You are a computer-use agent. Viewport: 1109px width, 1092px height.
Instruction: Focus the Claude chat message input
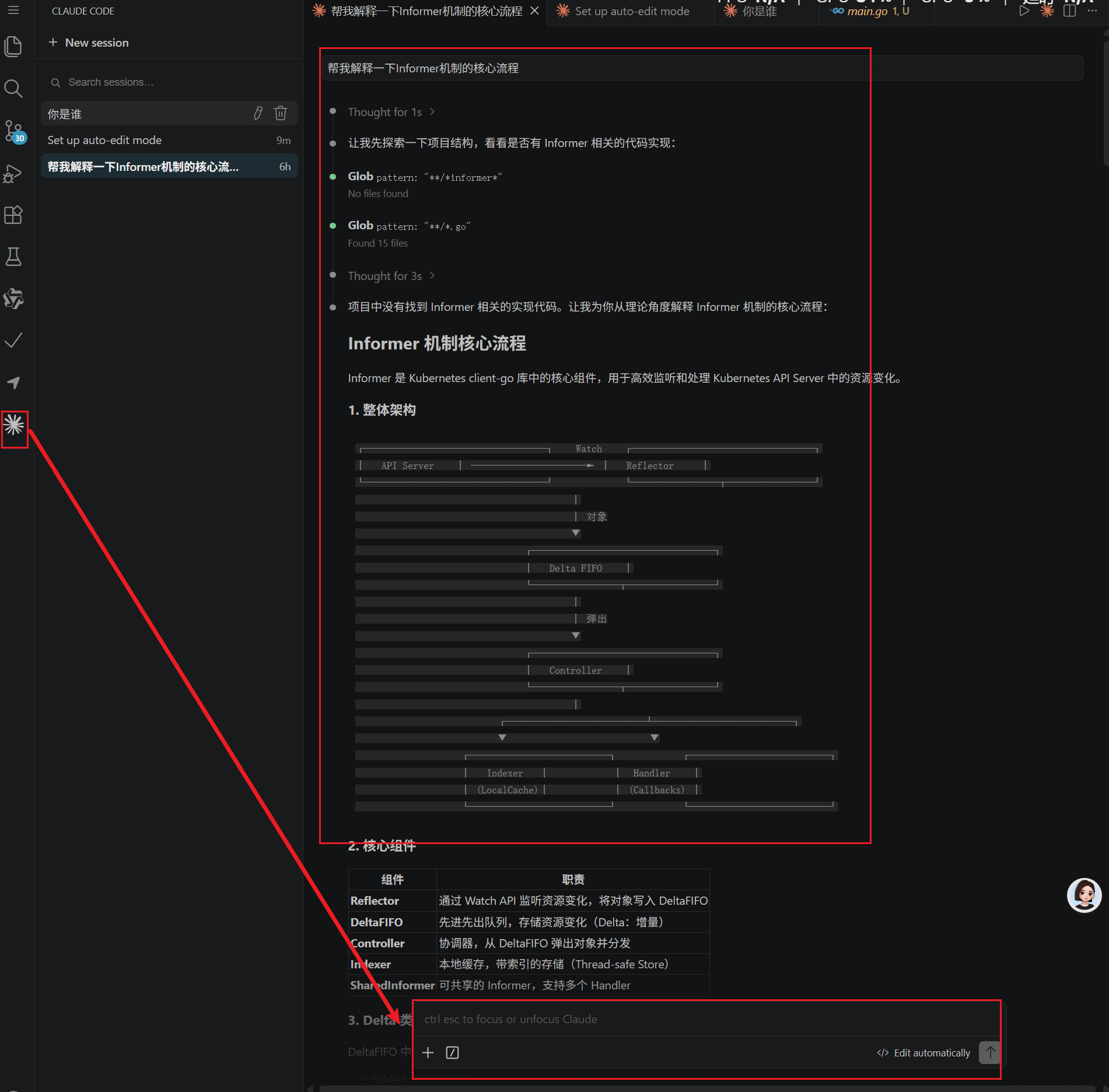pos(706,1019)
